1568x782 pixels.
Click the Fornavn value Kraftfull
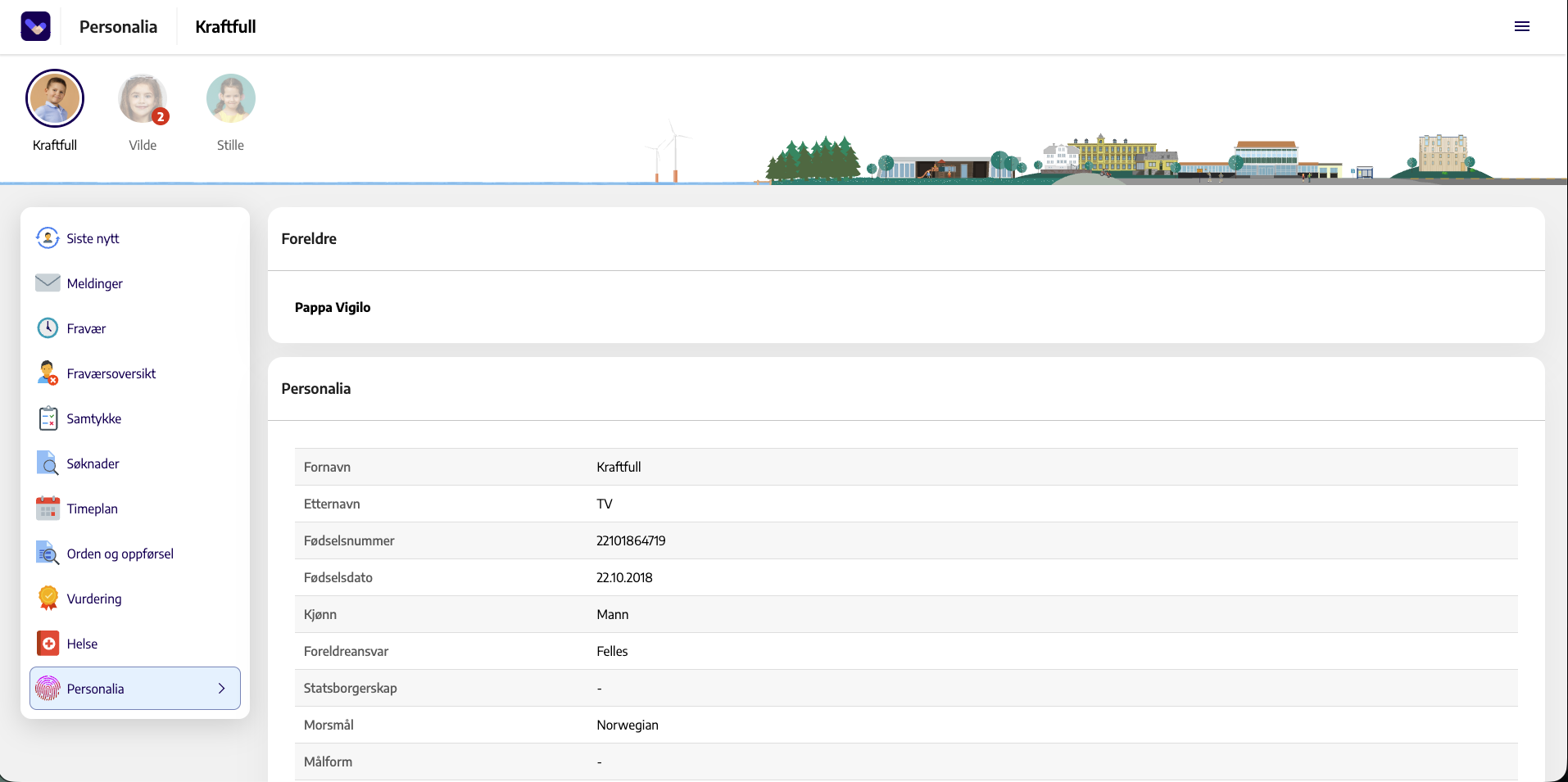[619, 467]
